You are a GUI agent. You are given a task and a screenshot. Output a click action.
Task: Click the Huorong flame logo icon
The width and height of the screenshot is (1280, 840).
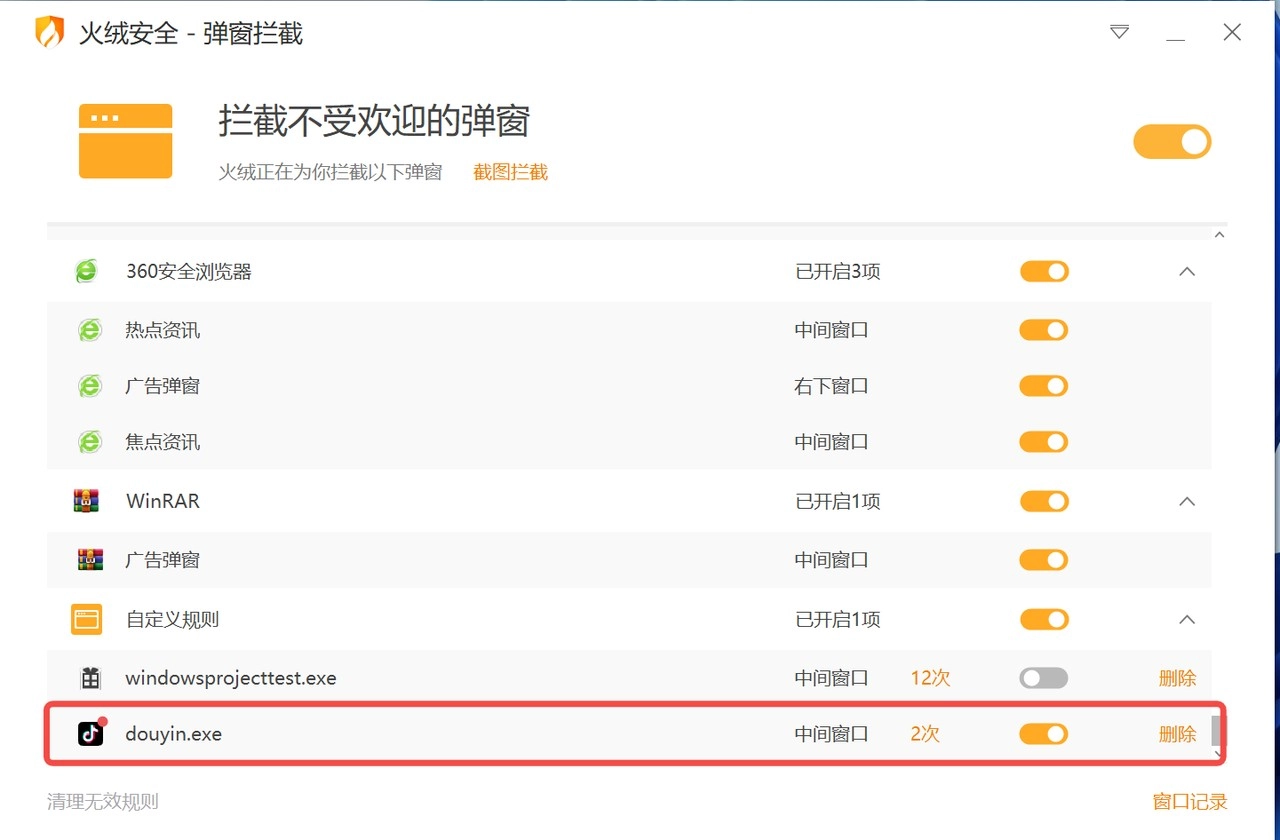coord(49,33)
